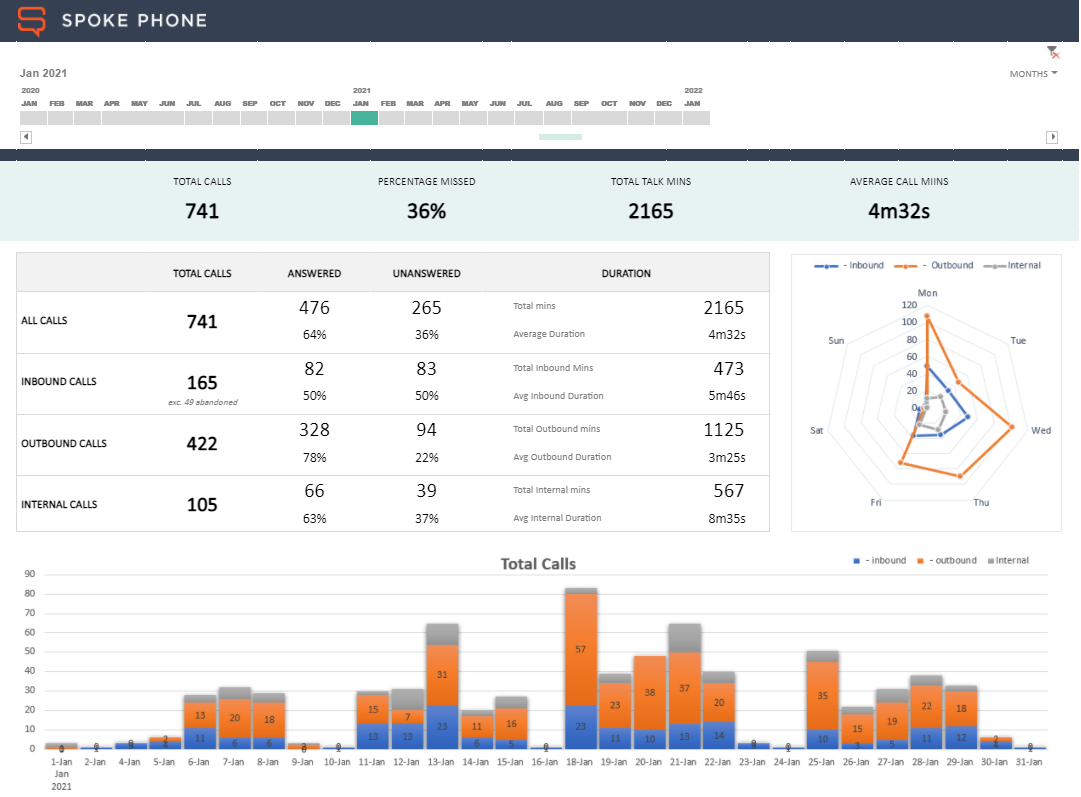Click the gray internal bar segment on 21-Jan

[x=685, y=638]
